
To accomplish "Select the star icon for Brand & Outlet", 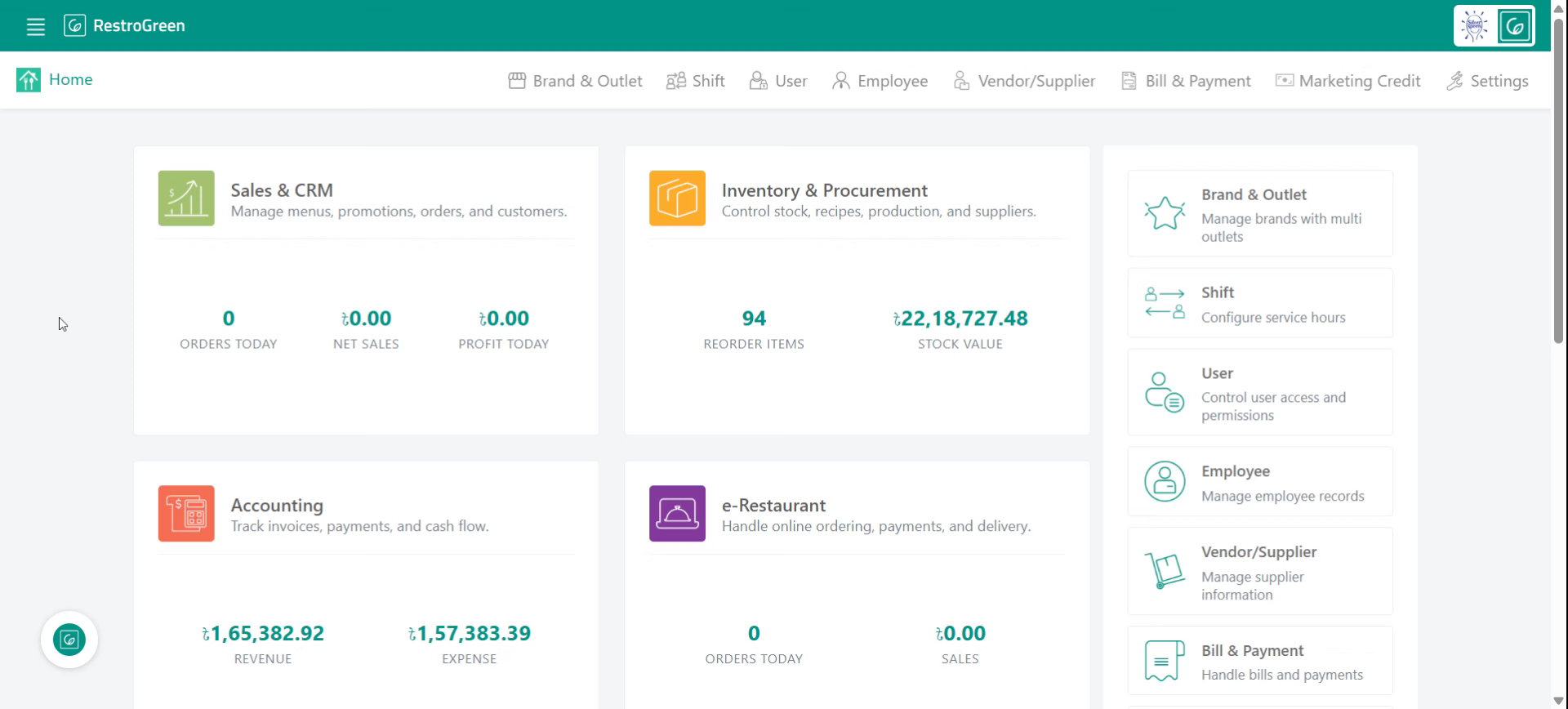I will 1165,214.
